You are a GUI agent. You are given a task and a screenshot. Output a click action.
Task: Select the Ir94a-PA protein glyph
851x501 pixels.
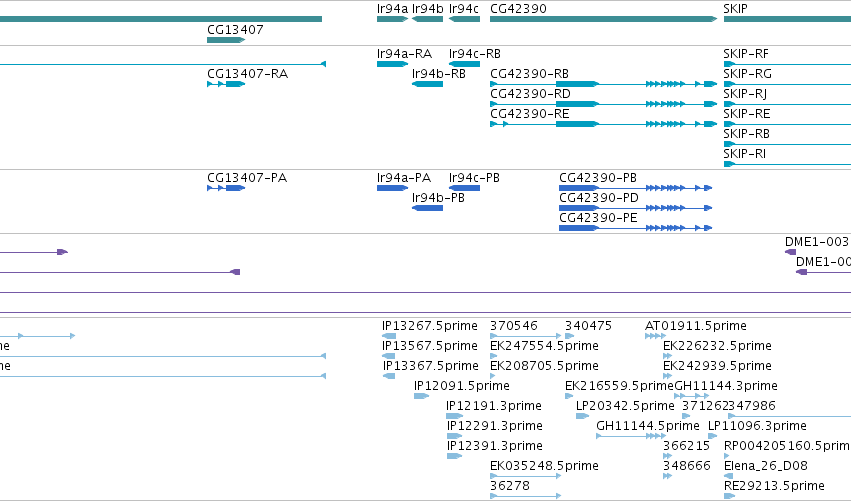[392, 188]
